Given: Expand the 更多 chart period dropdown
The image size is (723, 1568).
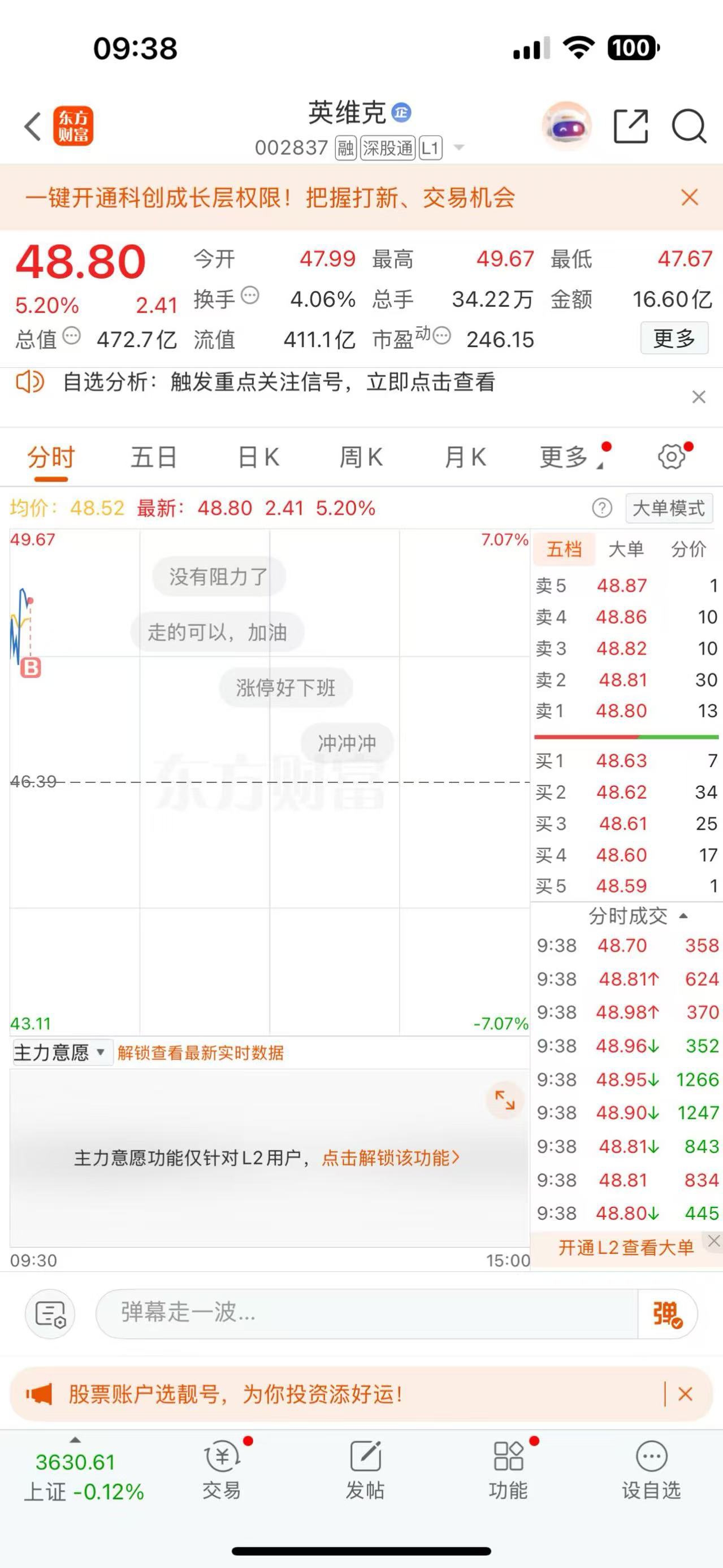Looking at the screenshot, I should (x=571, y=457).
